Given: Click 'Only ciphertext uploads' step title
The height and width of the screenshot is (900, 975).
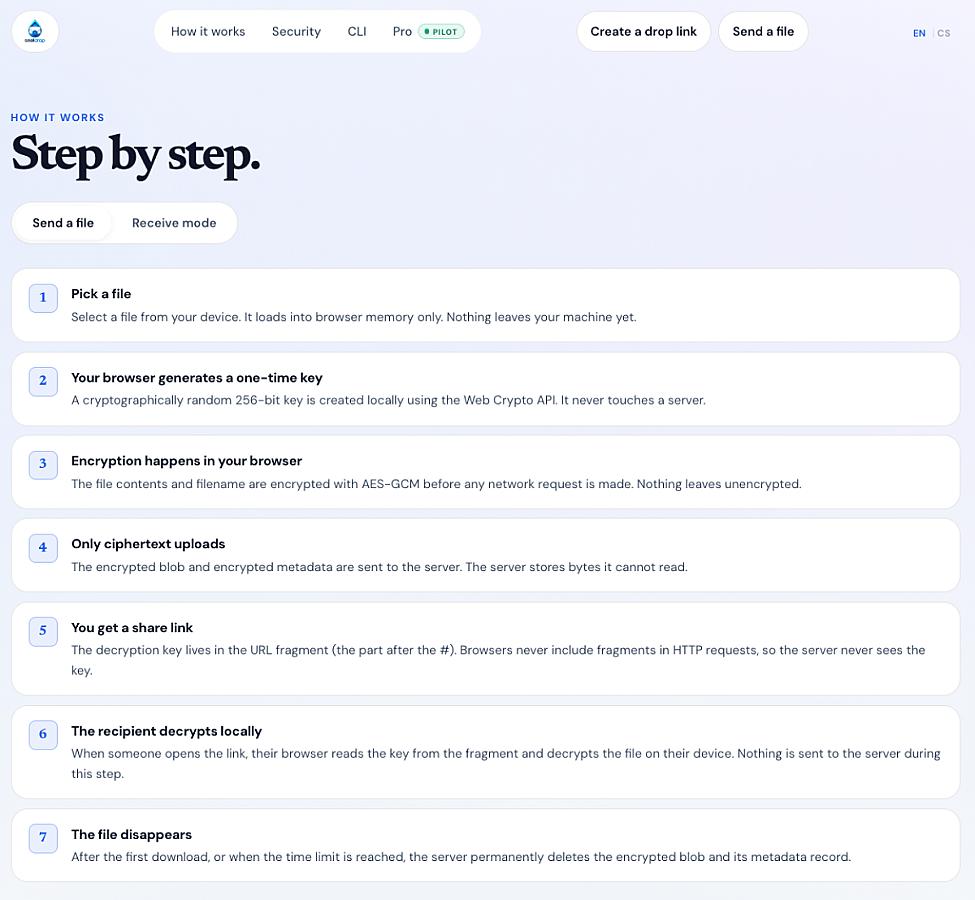Looking at the screenshot, I should pos(148,544).
